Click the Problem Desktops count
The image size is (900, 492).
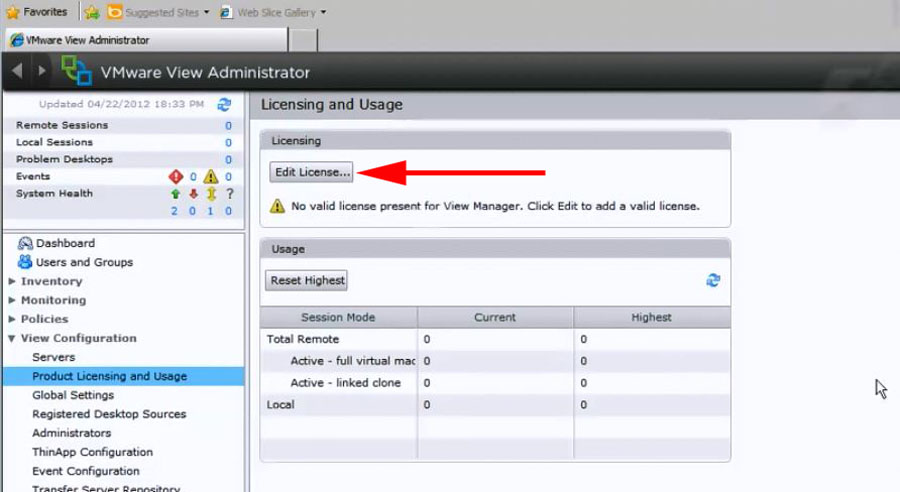pos(228,160)
